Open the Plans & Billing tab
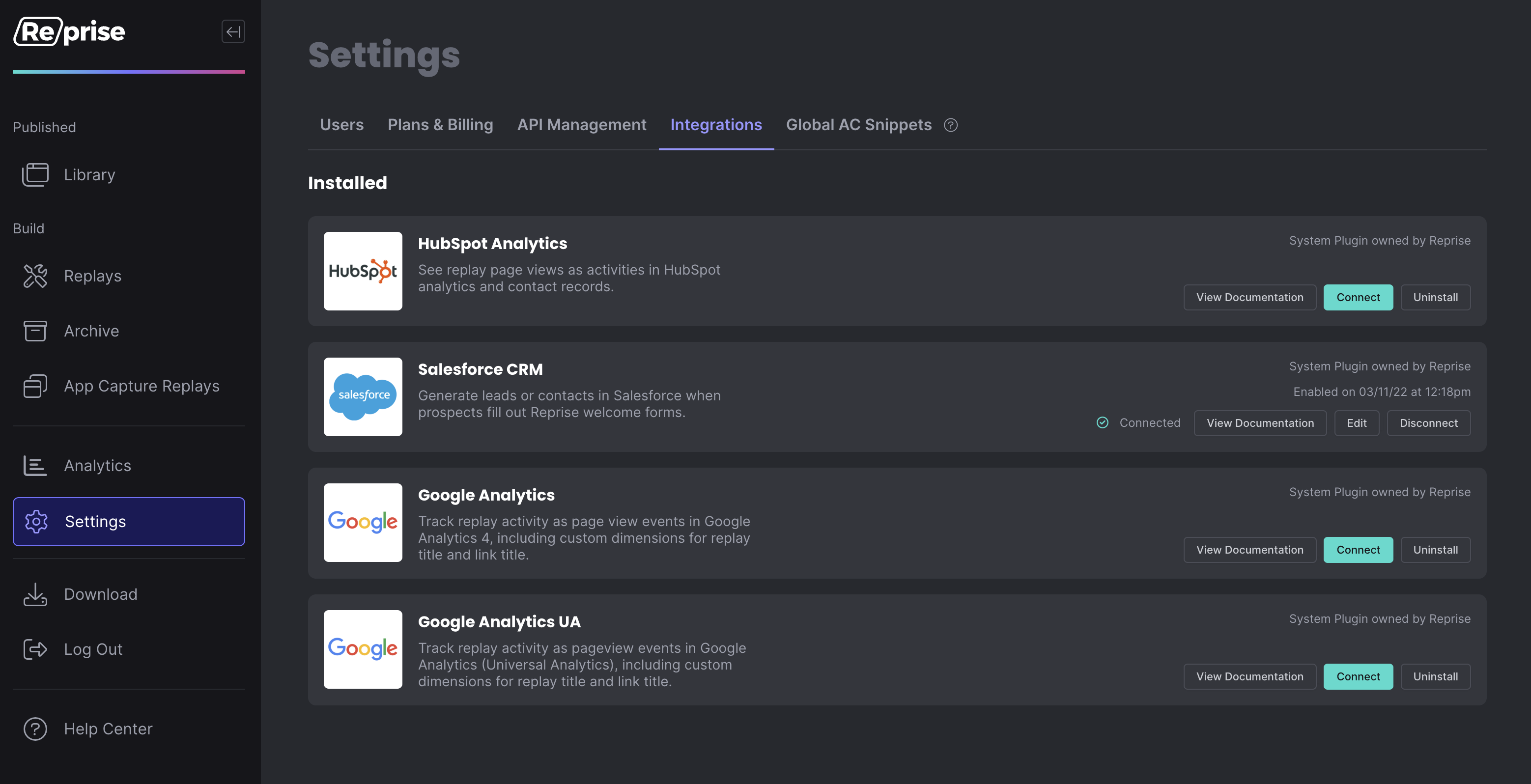Screen dimensions: 1531x784 tap(440, 125)
